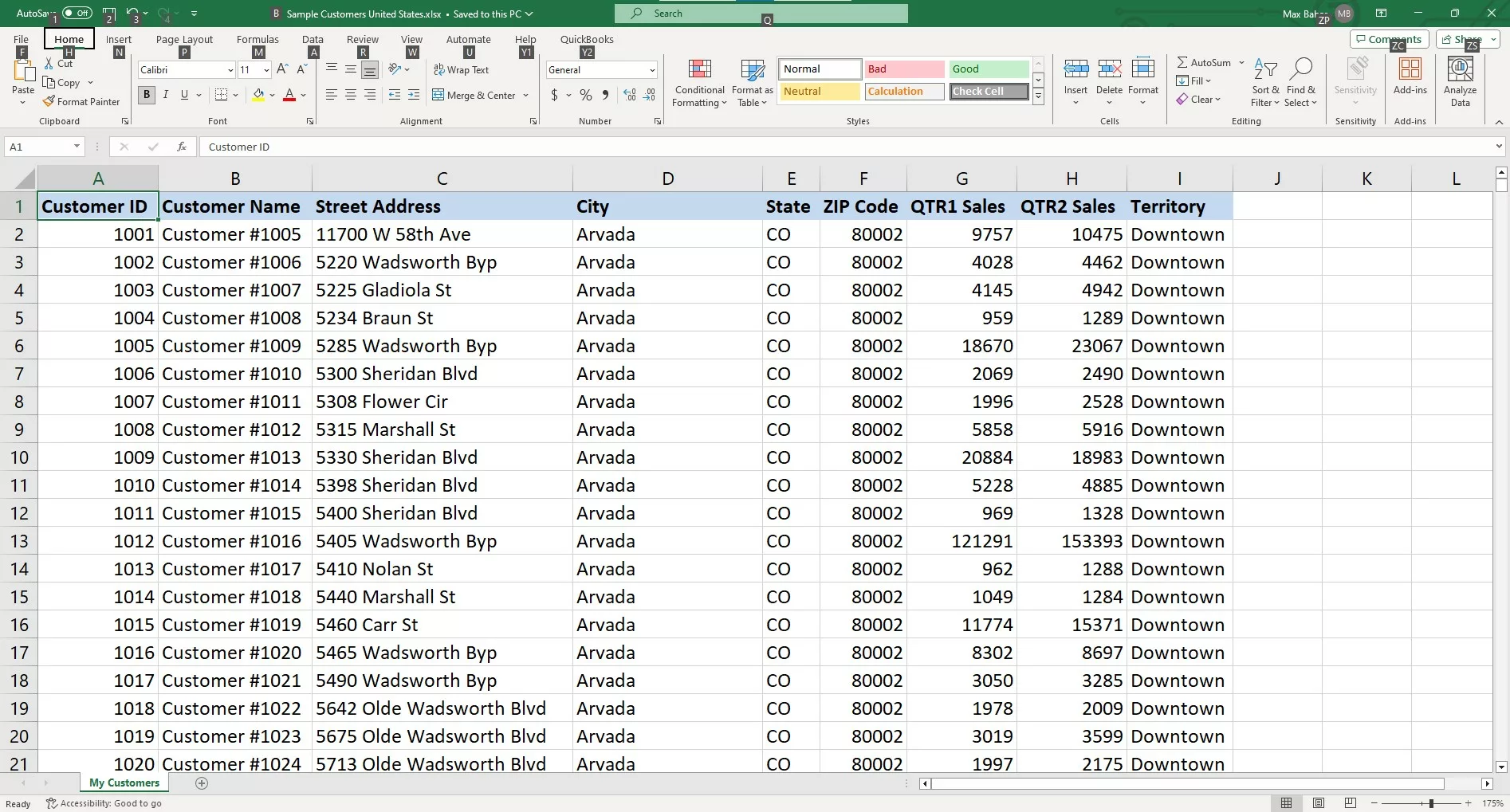Apply the Percent Style format
The image size is (1510, 812).
coord(586,96)
